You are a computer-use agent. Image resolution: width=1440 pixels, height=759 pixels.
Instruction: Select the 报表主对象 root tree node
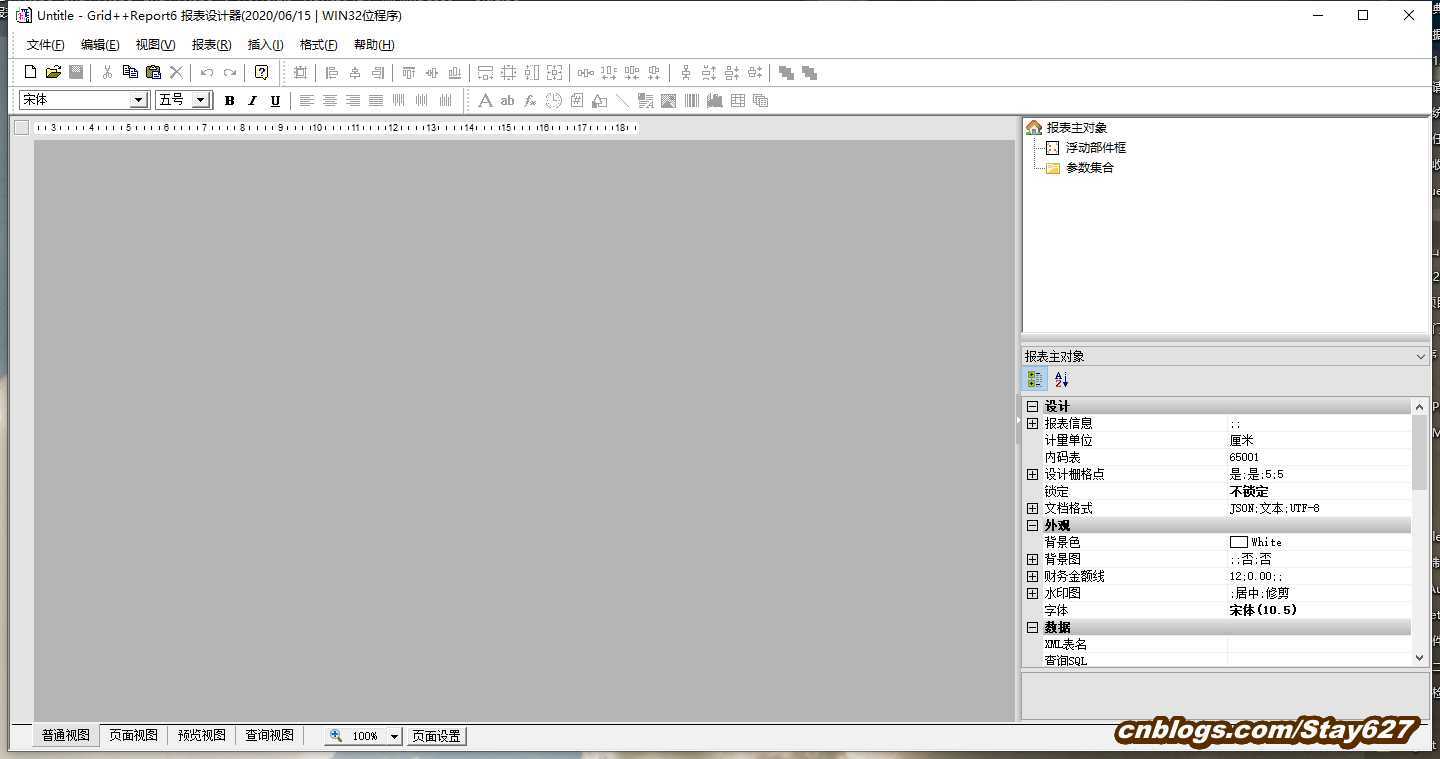(1077, 128)
